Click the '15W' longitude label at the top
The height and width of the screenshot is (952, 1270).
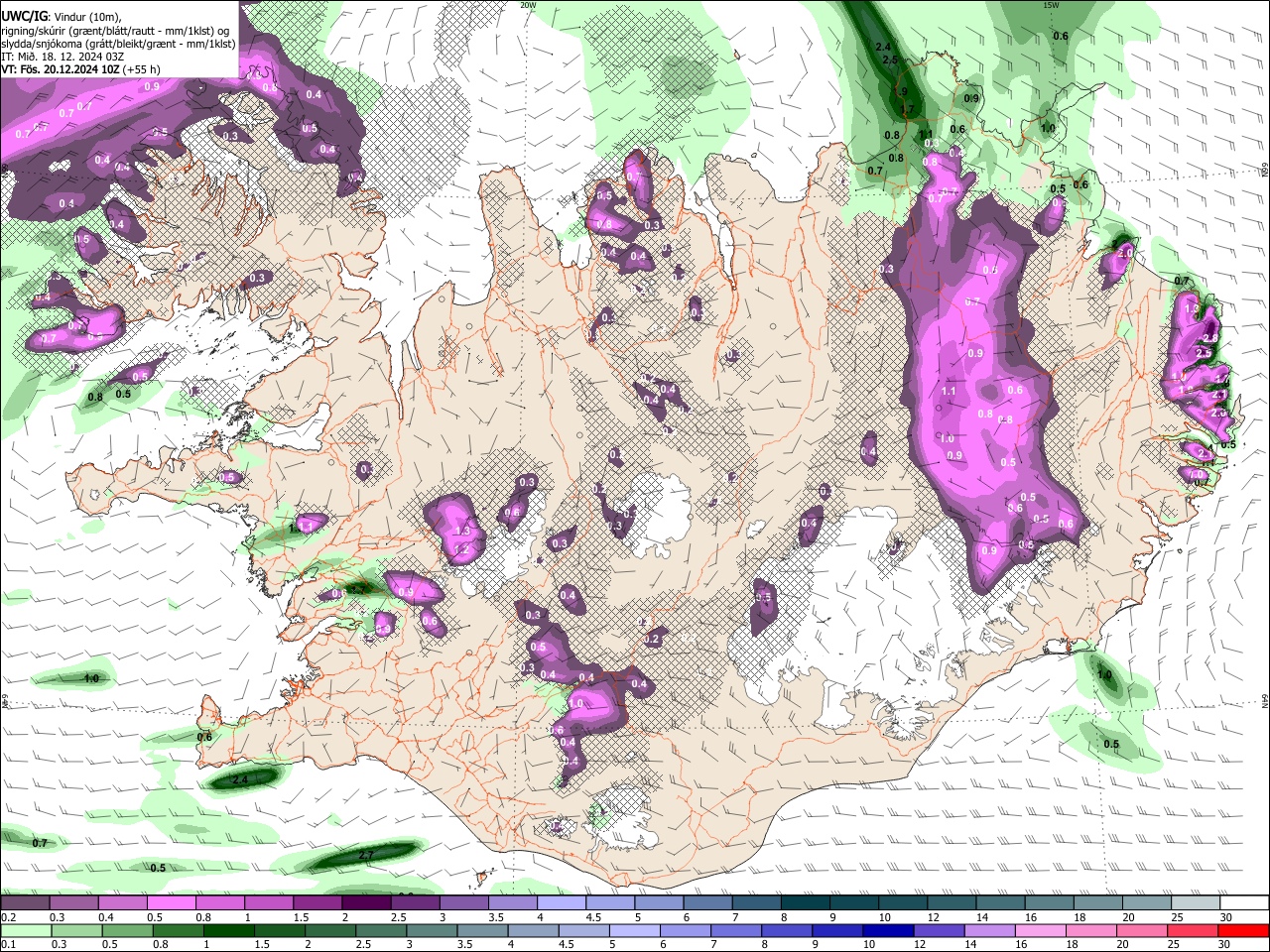[1052, 5]
